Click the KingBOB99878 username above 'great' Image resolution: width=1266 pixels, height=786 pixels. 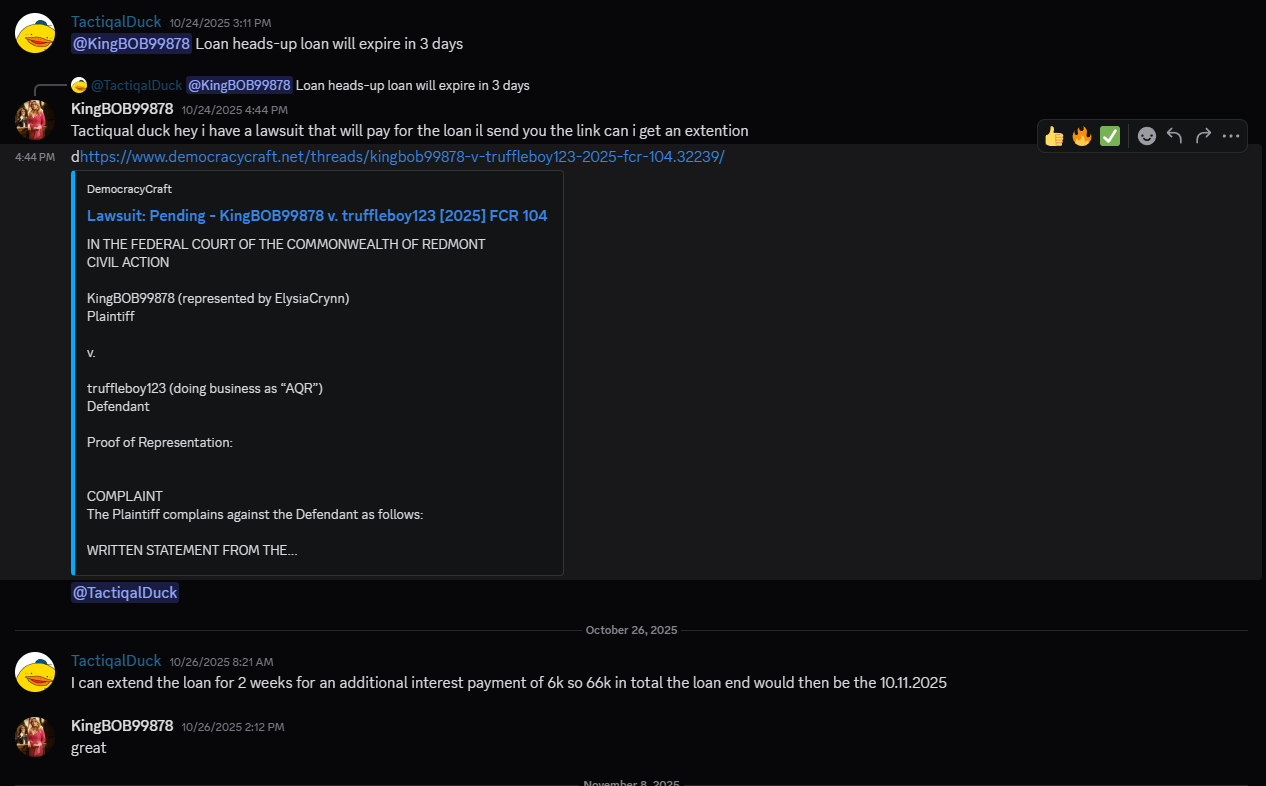coord(121,726)
